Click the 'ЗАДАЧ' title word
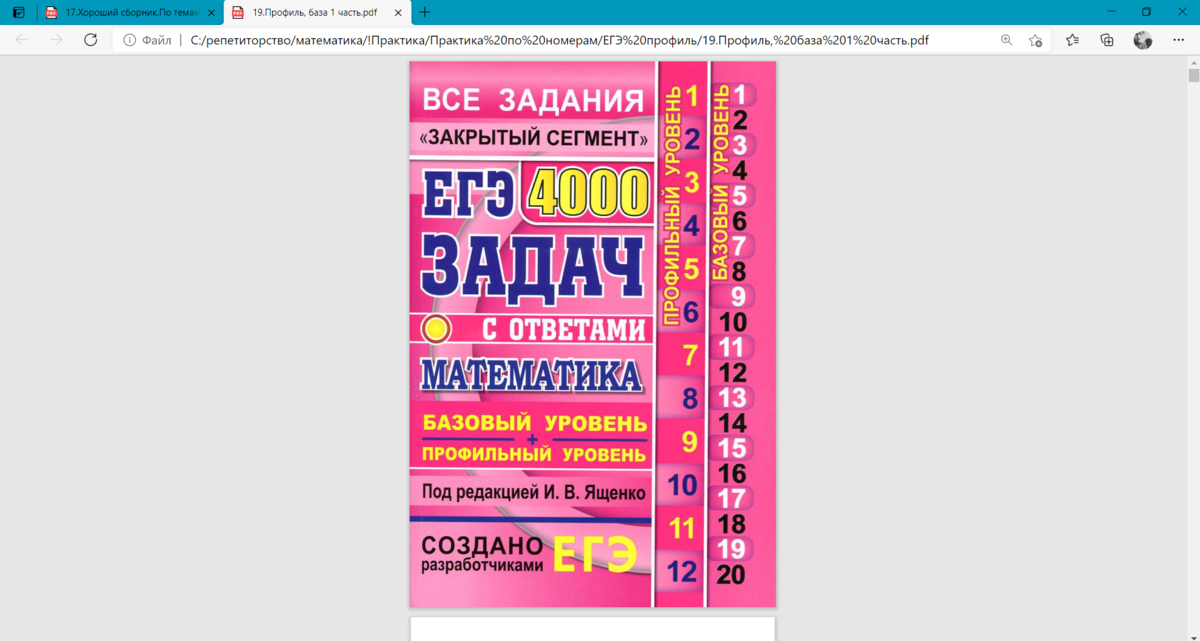Screen dimensions: 1200x641 pyautogui.click(x=532, y=268)
